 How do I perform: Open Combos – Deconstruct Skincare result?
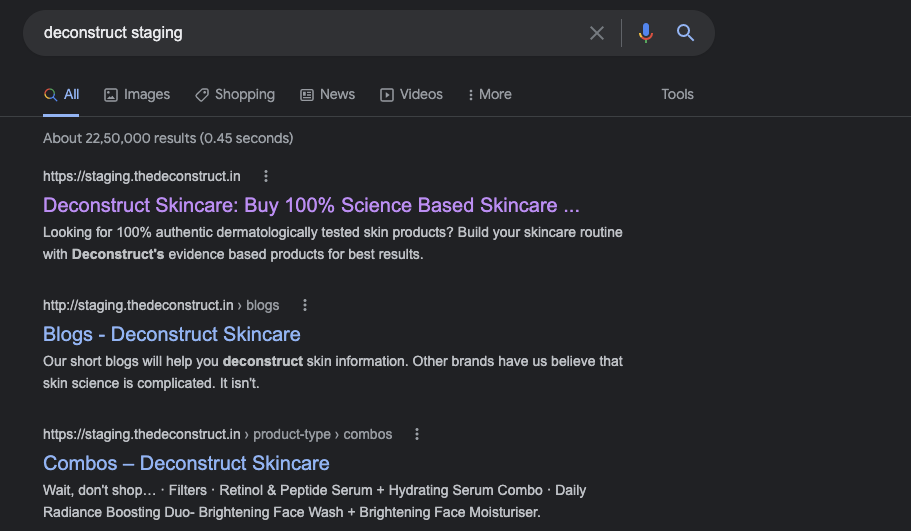tap(186, 463)
